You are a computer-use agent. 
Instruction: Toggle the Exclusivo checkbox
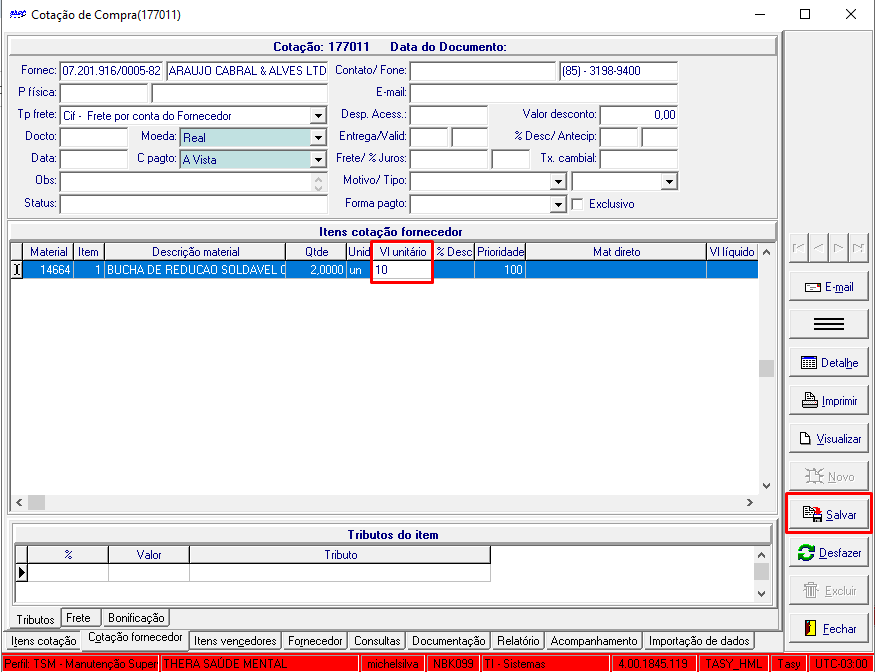pyautogui.click(x=578, y=204)
